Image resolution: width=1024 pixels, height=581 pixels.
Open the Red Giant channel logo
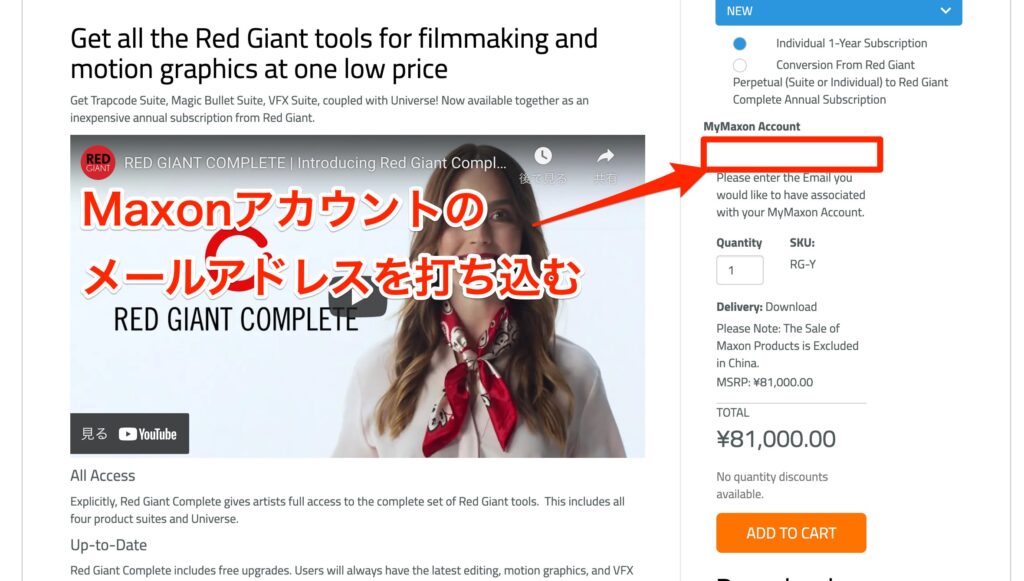point(98,163)
